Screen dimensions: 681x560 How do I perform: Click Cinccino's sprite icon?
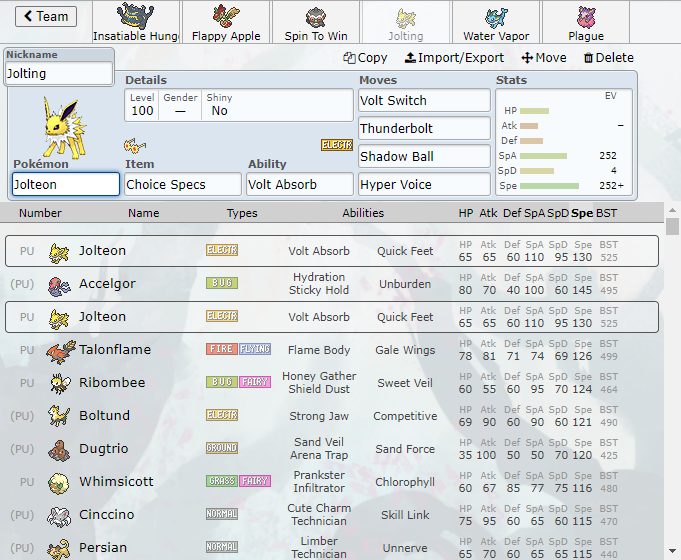coord(59,517)
